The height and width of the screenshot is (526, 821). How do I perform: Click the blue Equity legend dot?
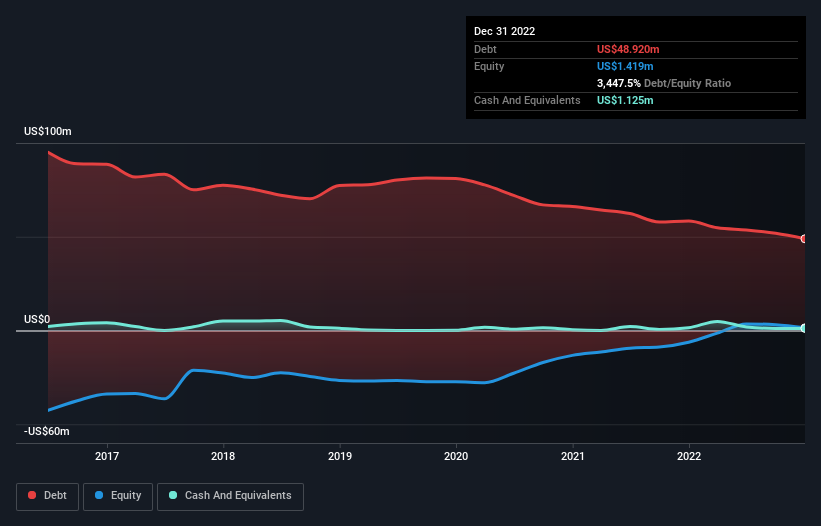point(99,495)
